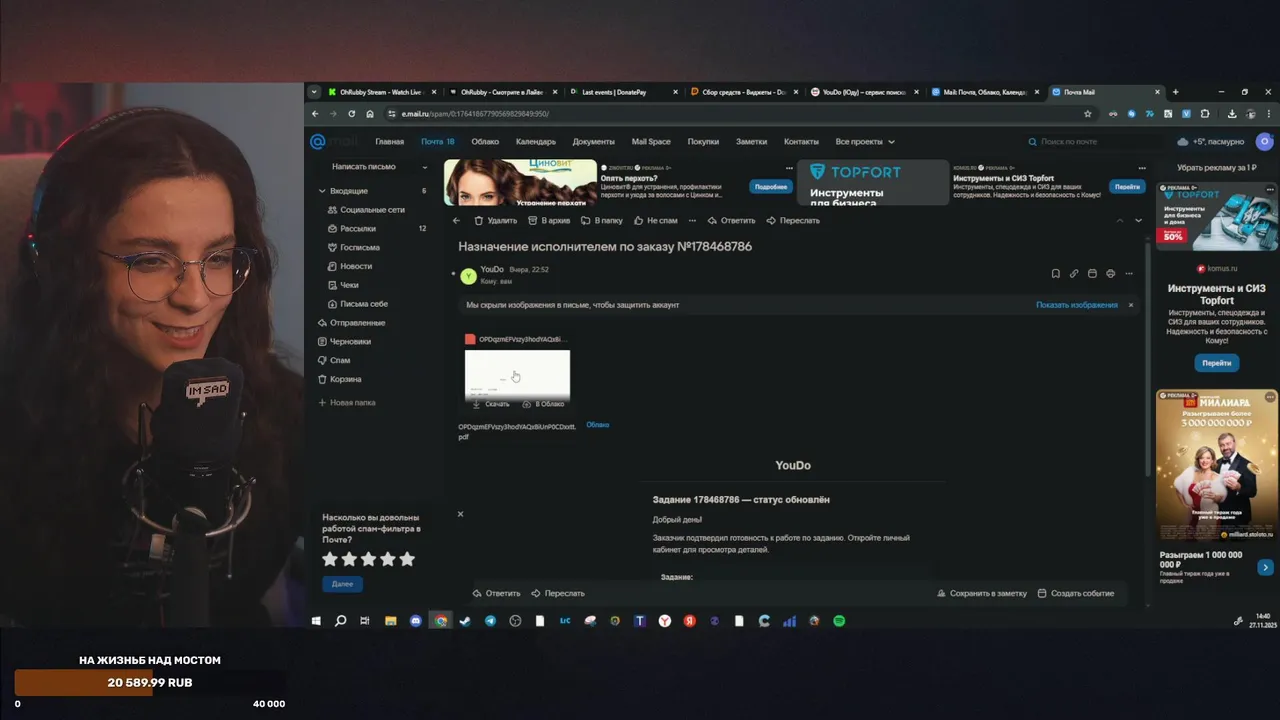Dismiss the hidden images notice
The image size is (1280, 720).
pyautogui.click(x=1131, y=305)
